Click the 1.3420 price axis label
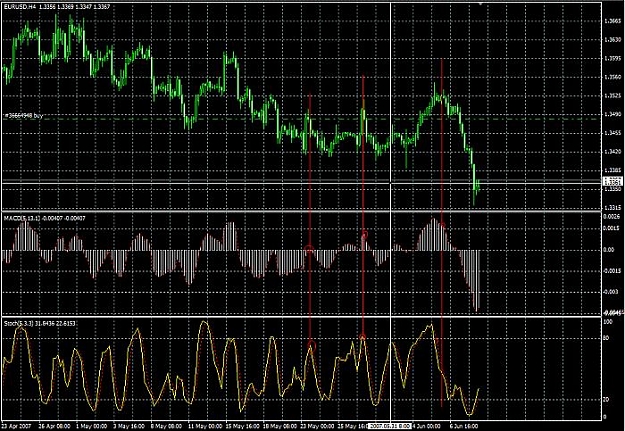Screen dimensions: 625x431 click(613, 152)
